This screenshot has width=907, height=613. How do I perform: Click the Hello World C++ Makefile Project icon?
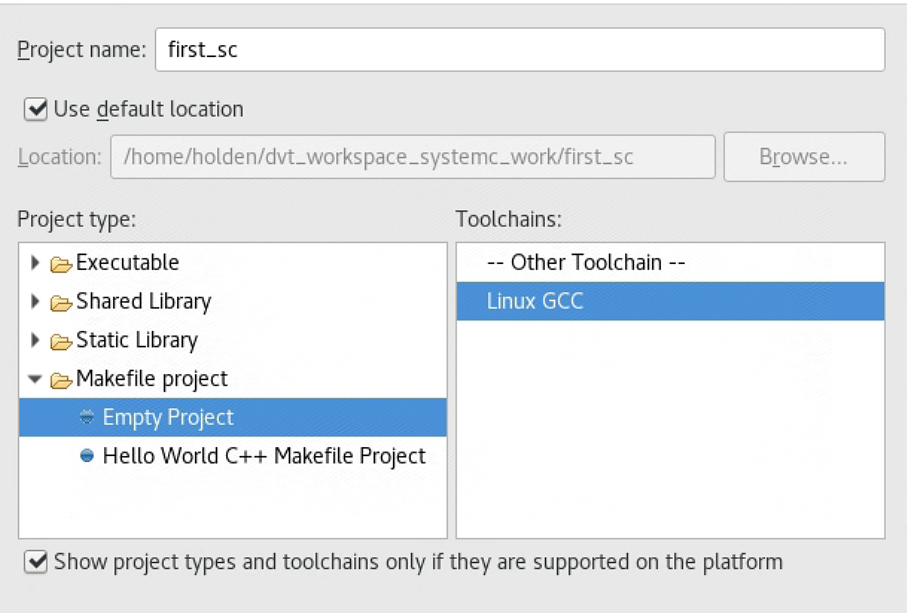(x=88, y=456)
